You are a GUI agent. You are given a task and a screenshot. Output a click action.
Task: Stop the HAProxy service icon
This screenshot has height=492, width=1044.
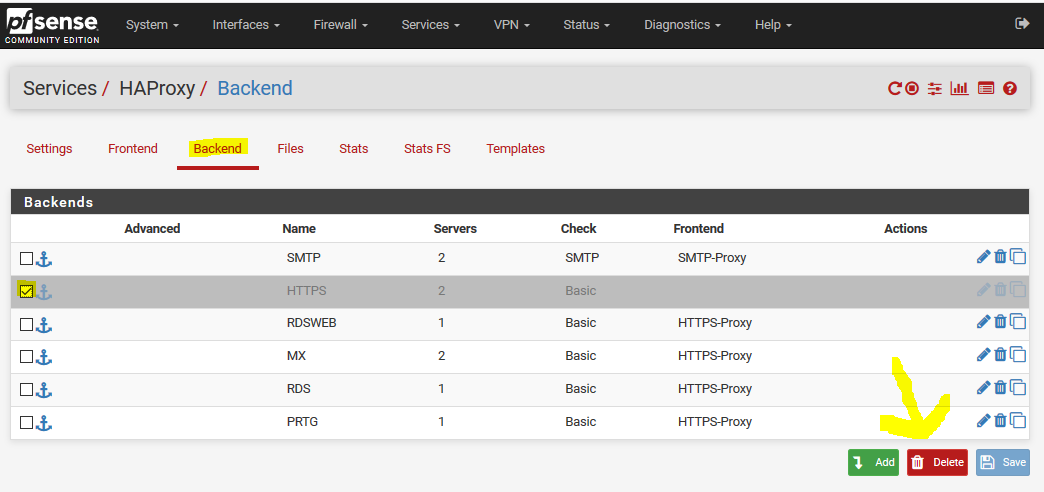[912, 88]
